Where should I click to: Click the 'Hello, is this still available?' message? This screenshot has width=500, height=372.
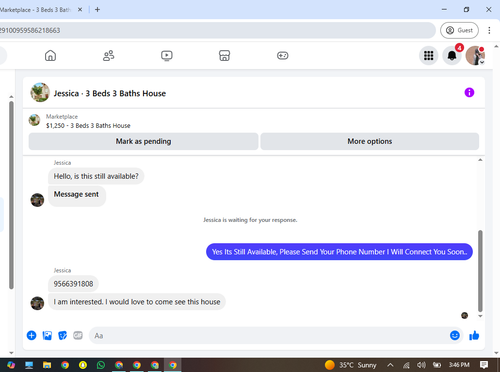(96, 176)
